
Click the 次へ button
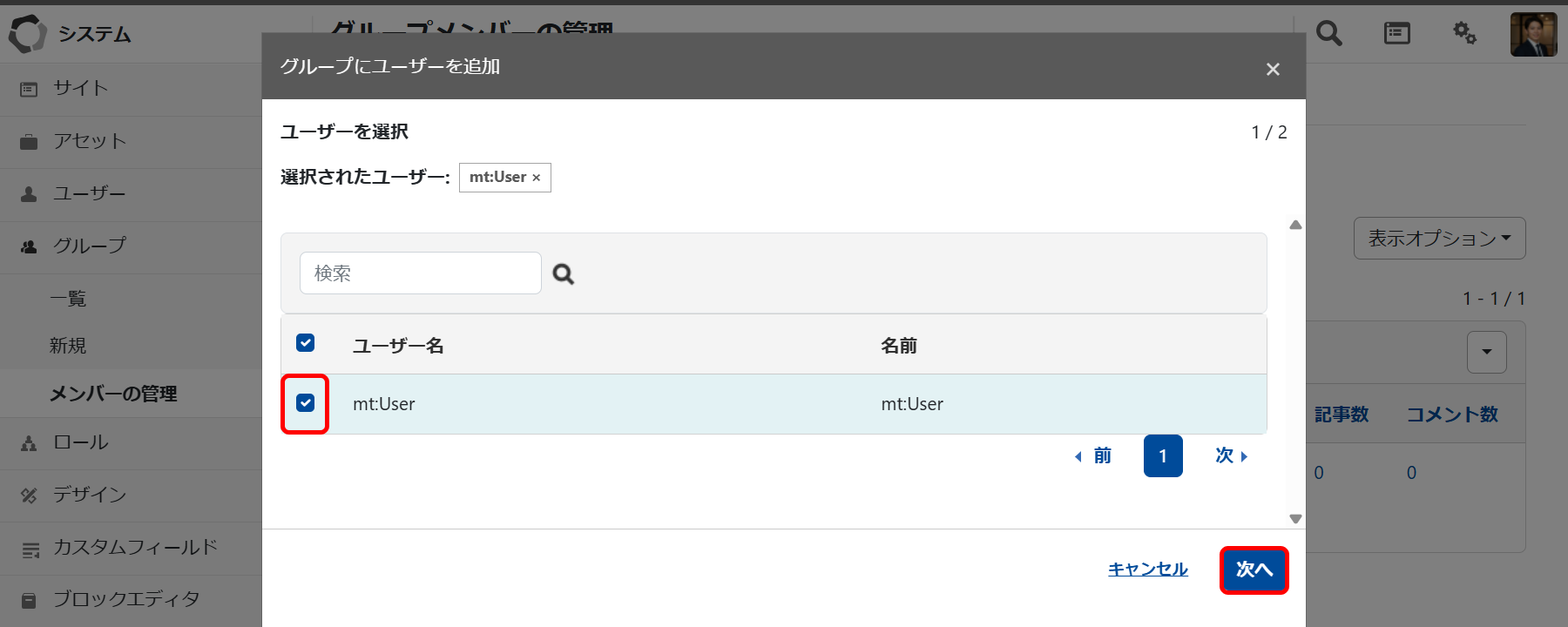[1254, 570]
